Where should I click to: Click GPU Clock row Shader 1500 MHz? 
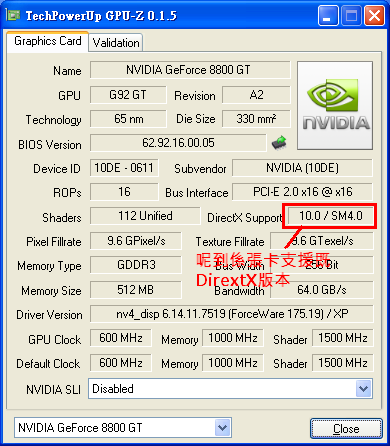click(343, 338)
